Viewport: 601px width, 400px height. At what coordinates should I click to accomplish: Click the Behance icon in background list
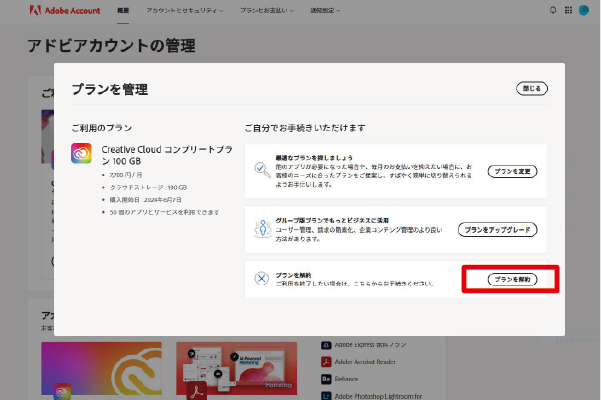point(326,379)
